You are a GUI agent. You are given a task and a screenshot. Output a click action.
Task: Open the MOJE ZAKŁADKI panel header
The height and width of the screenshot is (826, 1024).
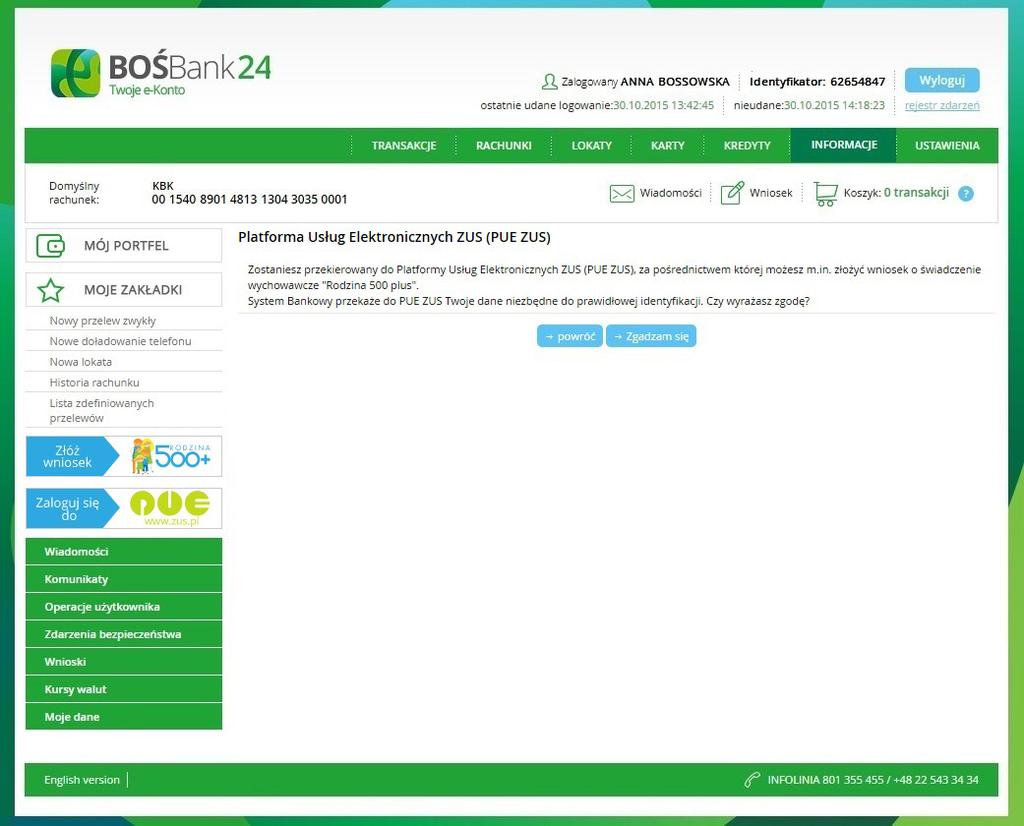[x=124, y=290]
